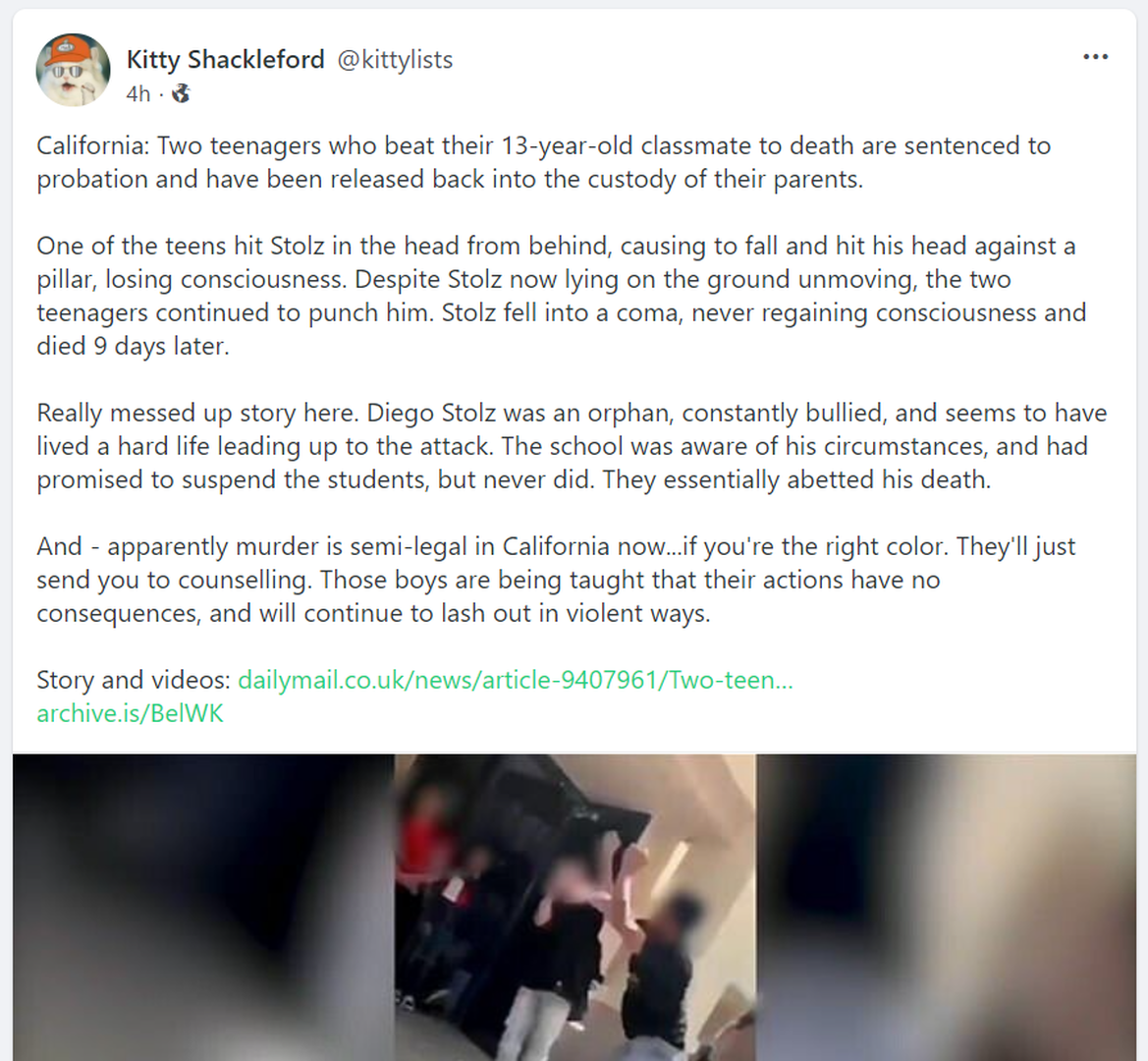
Task: Click the paragraph starting "And - apparently murder"
Action: tap(557, 580)
